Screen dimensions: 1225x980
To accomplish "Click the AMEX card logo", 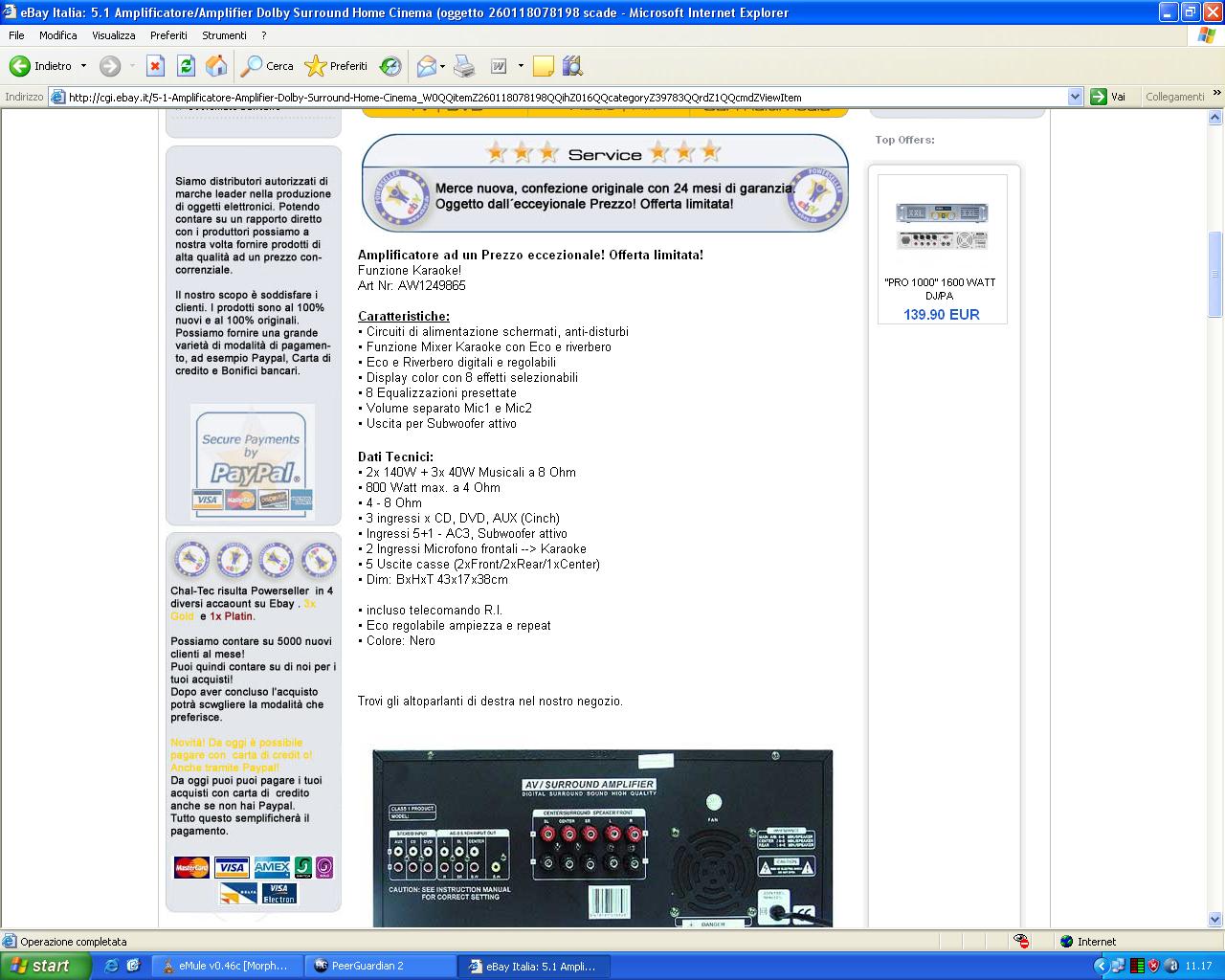I will coord(272,868).
